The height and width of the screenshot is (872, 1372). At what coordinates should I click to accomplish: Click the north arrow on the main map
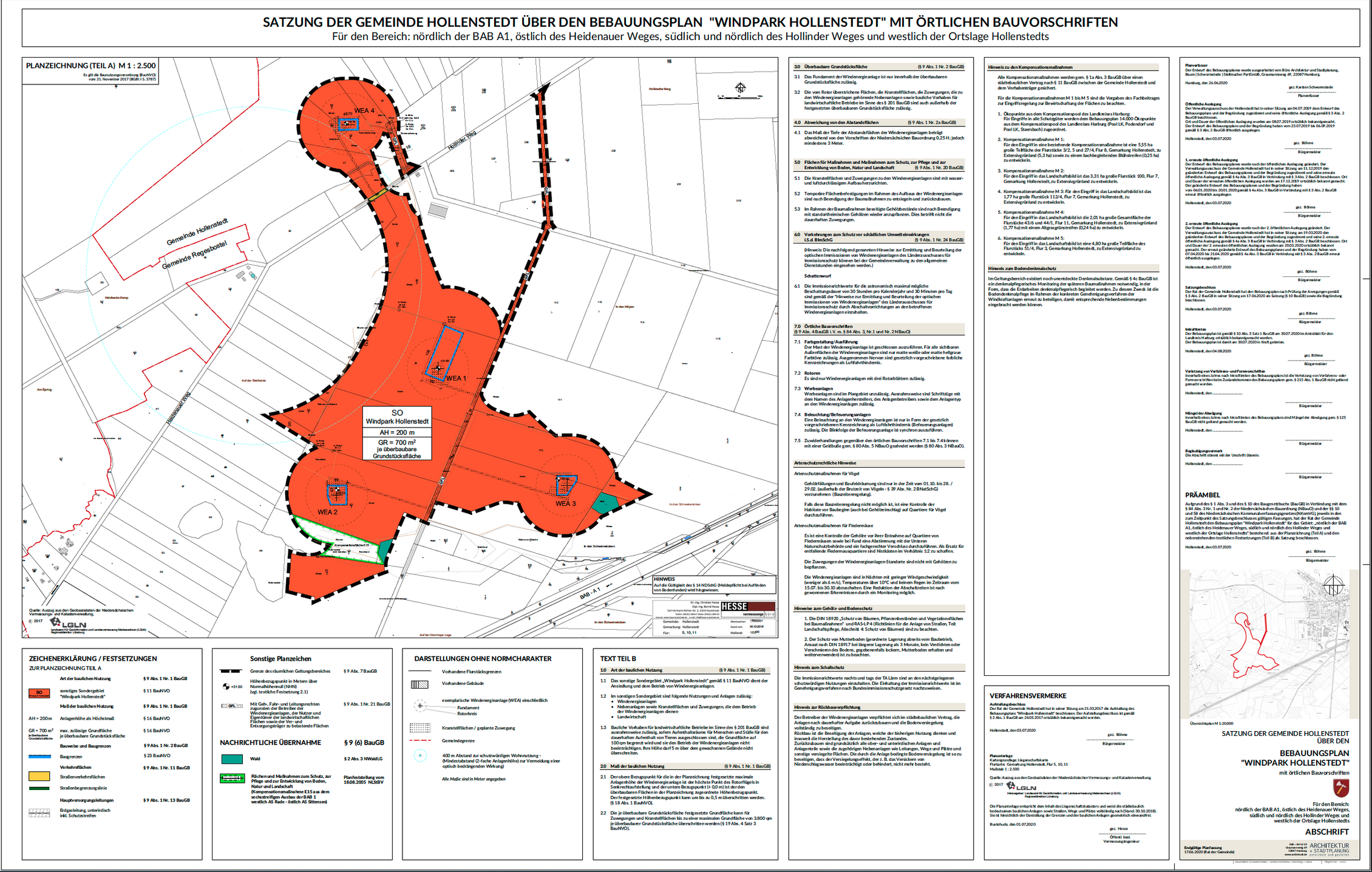pos(740,89)
